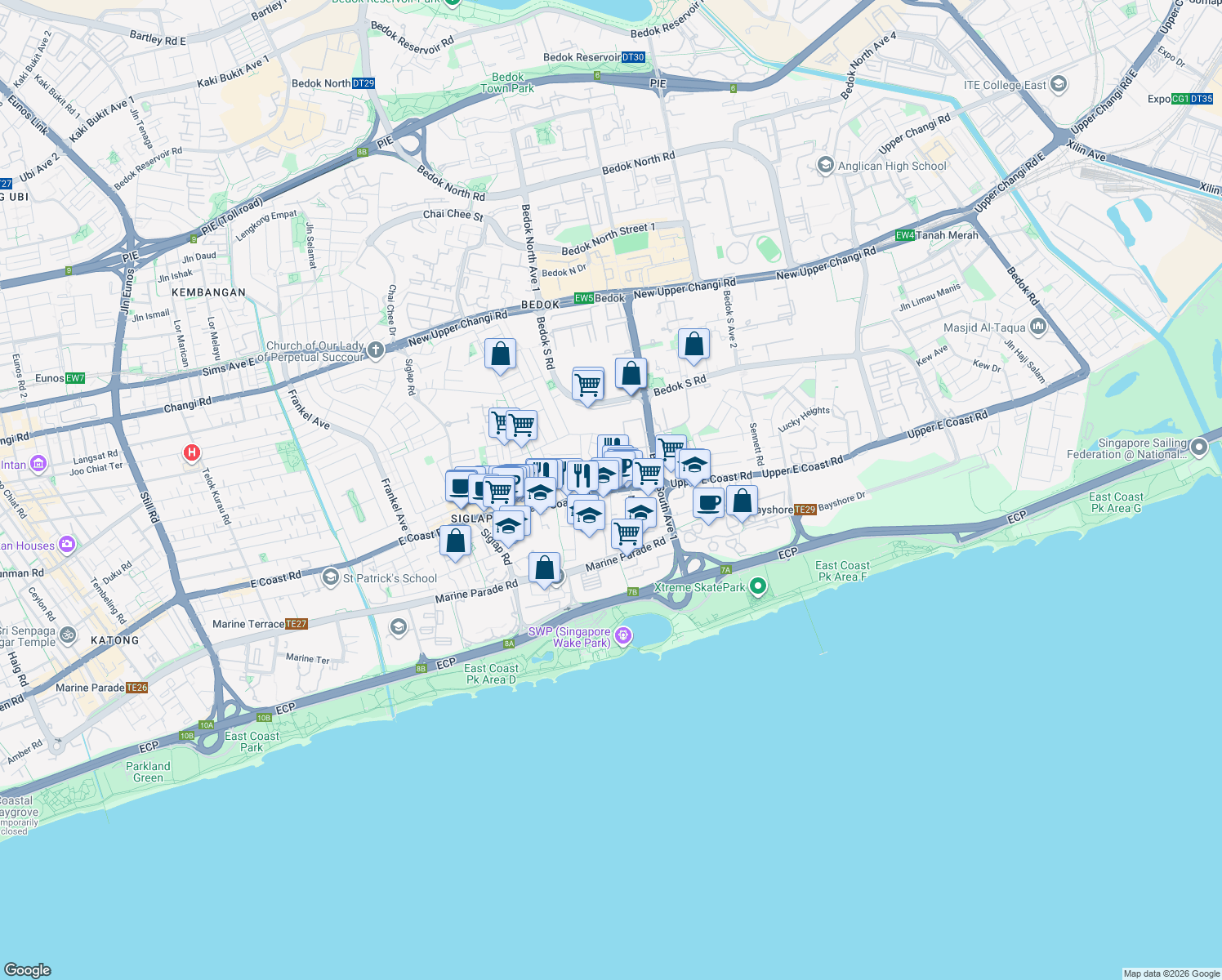This screenshot has width=1222, height=980.
Task: Click the Masjid Al-Taqua mosque icon
Action: (1037, 324)
